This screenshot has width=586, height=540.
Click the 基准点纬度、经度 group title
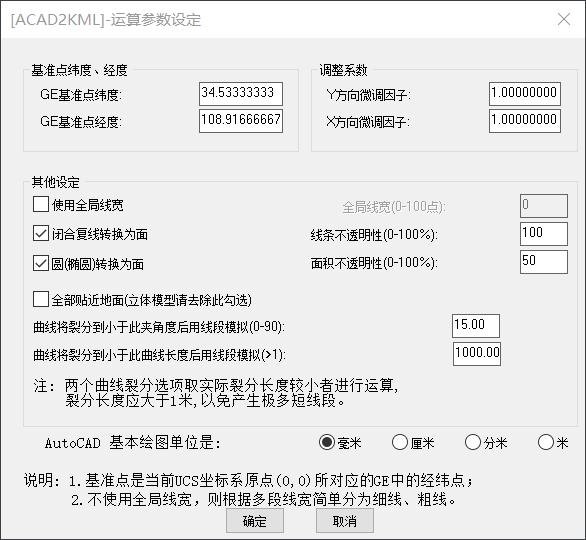pos(79,70)
